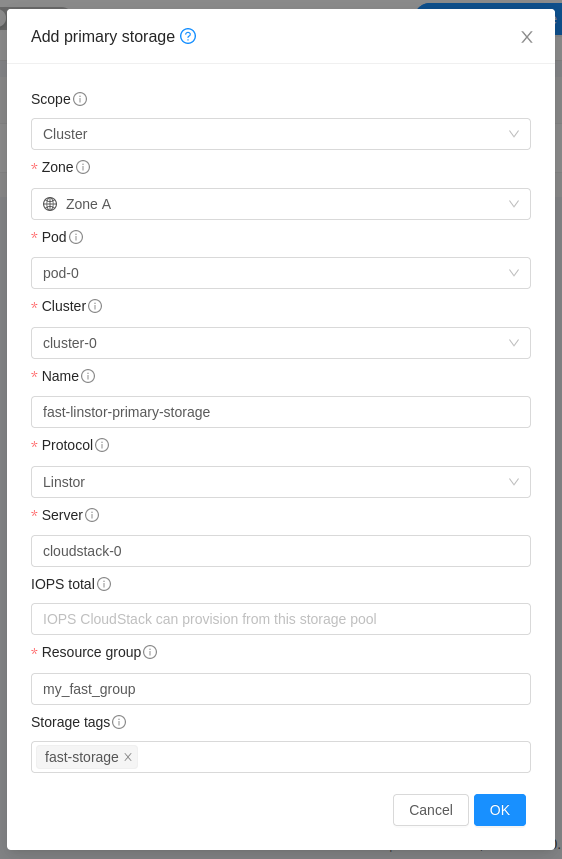Click the Storage tags info icon

(119, 723)
